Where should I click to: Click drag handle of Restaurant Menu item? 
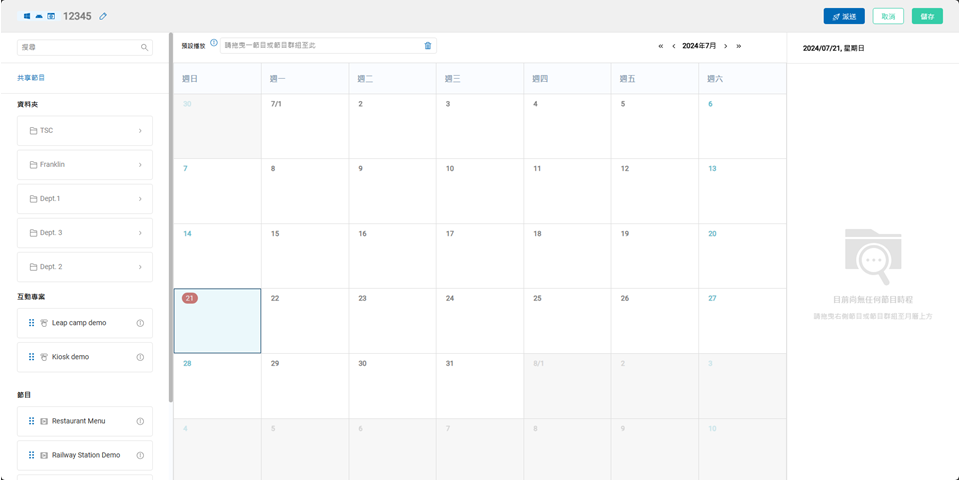point(31,421)
